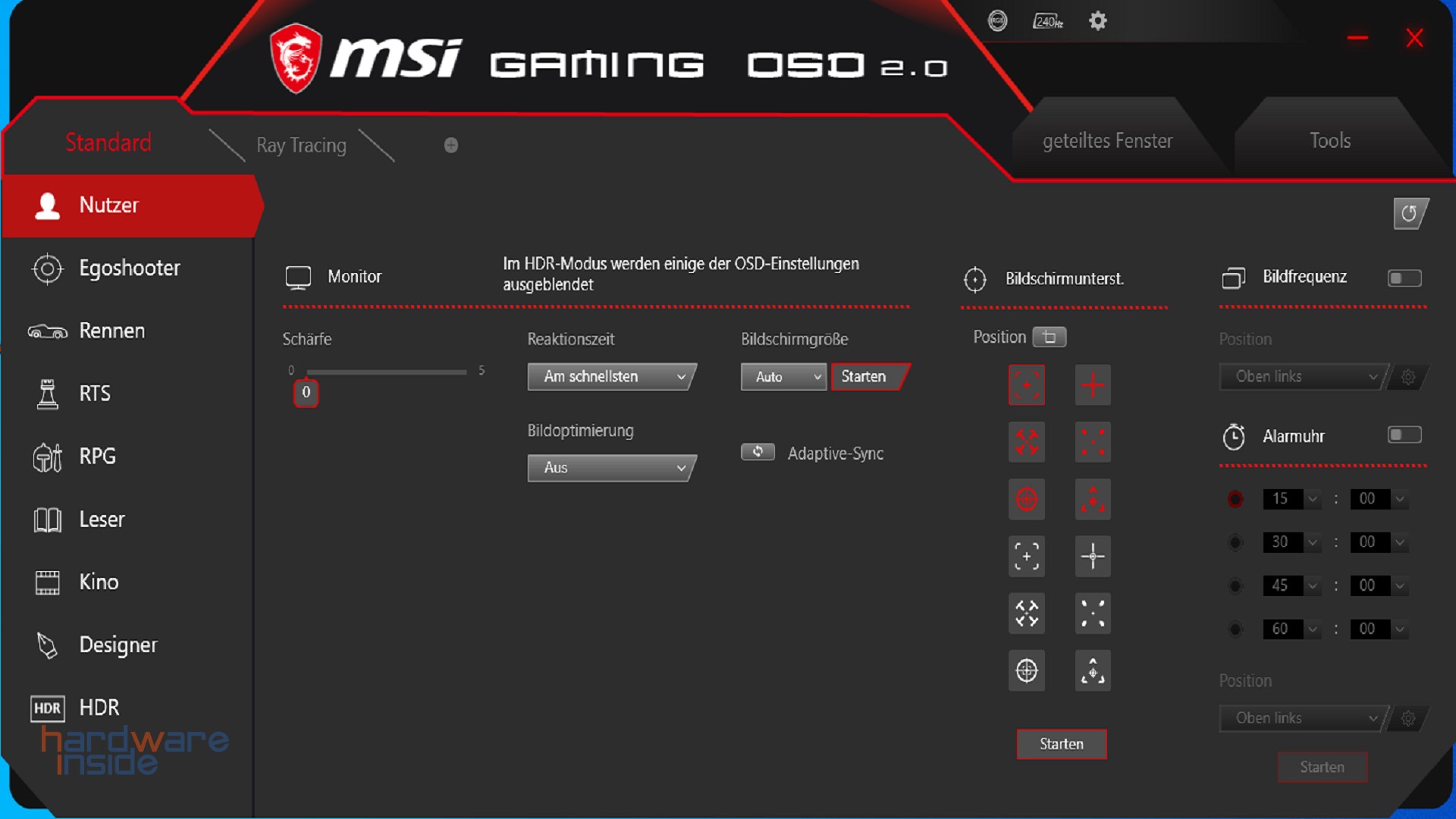Click the reset circular arrow button
Image resolution: width=1456 pixels, height=819 pixels.
[x=1410, y=213]
